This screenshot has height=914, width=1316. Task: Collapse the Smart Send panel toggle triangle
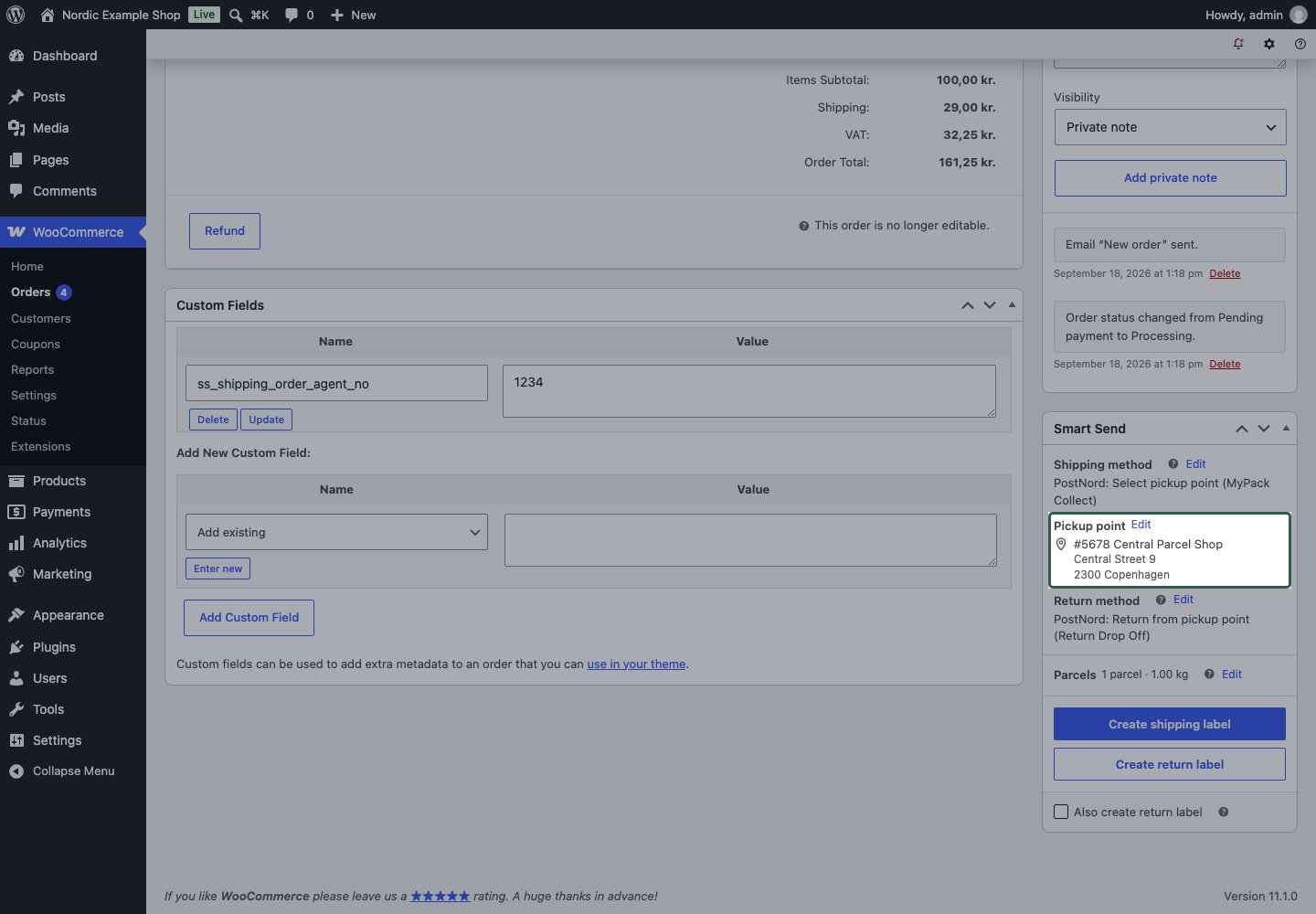(x=1286, y=428)
